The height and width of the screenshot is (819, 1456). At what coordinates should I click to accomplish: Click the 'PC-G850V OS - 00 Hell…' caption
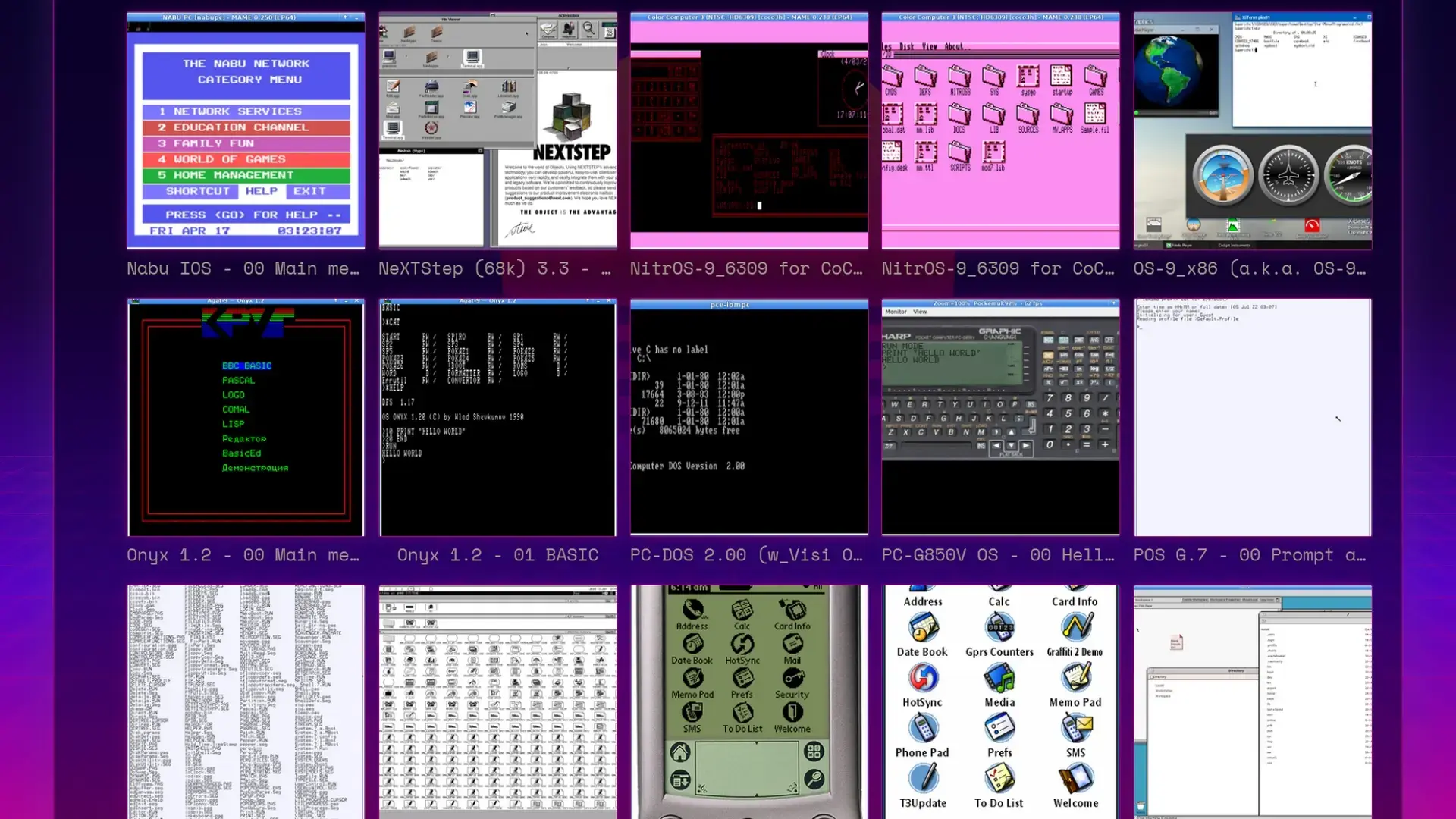point(998,555)
